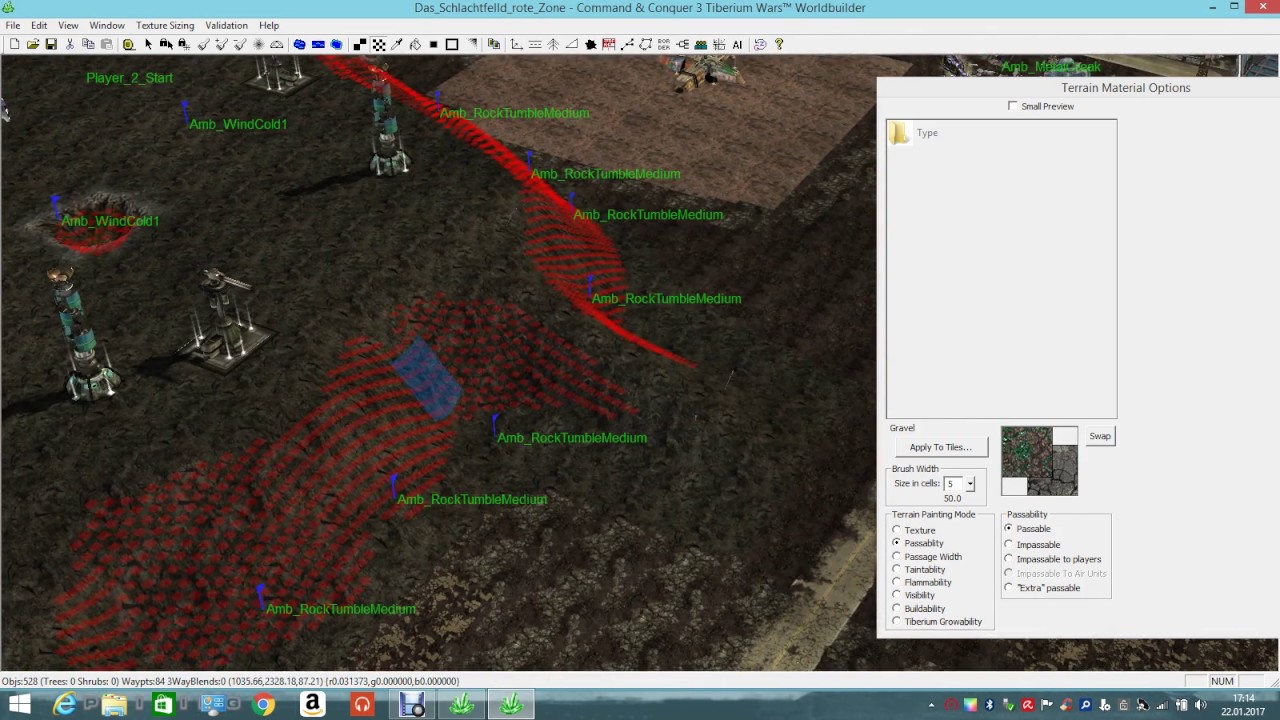This screenshot has width=1280, height=720.
Task: Click the Swap textures button
Action: click(x=1100, y=436)
